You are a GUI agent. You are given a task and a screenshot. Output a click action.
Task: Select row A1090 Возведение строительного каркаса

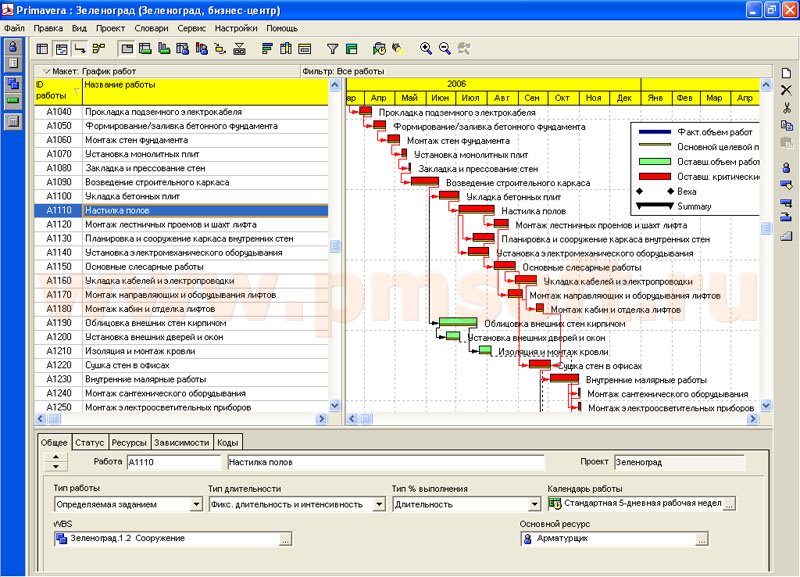181,182
